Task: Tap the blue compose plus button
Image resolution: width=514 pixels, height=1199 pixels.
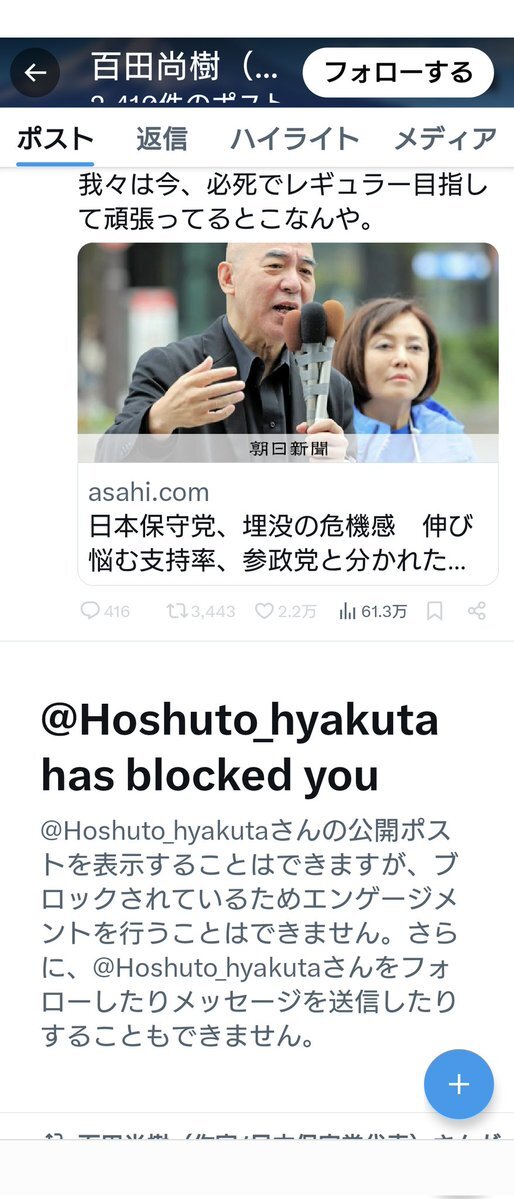Action: click(x=459, y=1084)
